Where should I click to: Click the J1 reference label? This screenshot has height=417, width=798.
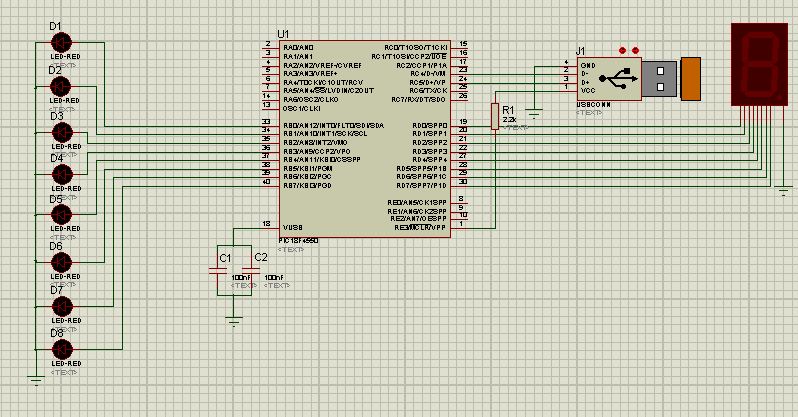[x=580, y=51]
